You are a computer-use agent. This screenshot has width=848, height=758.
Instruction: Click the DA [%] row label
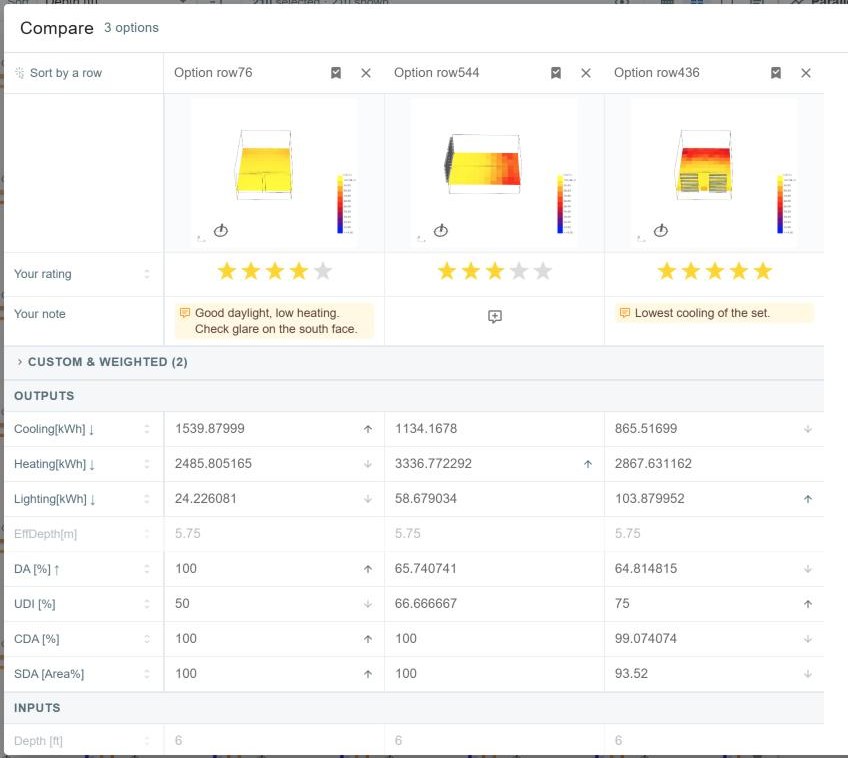(x=37, y=569)
